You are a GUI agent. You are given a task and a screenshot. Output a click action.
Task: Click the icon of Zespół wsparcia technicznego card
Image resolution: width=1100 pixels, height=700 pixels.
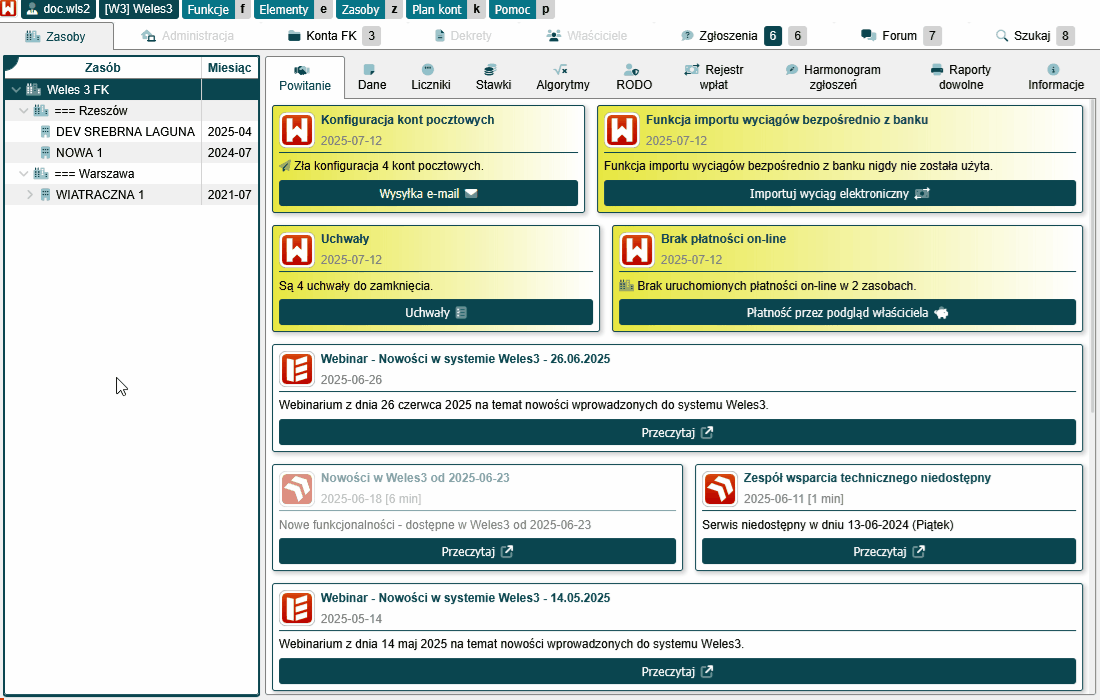[x=720, y=489]
